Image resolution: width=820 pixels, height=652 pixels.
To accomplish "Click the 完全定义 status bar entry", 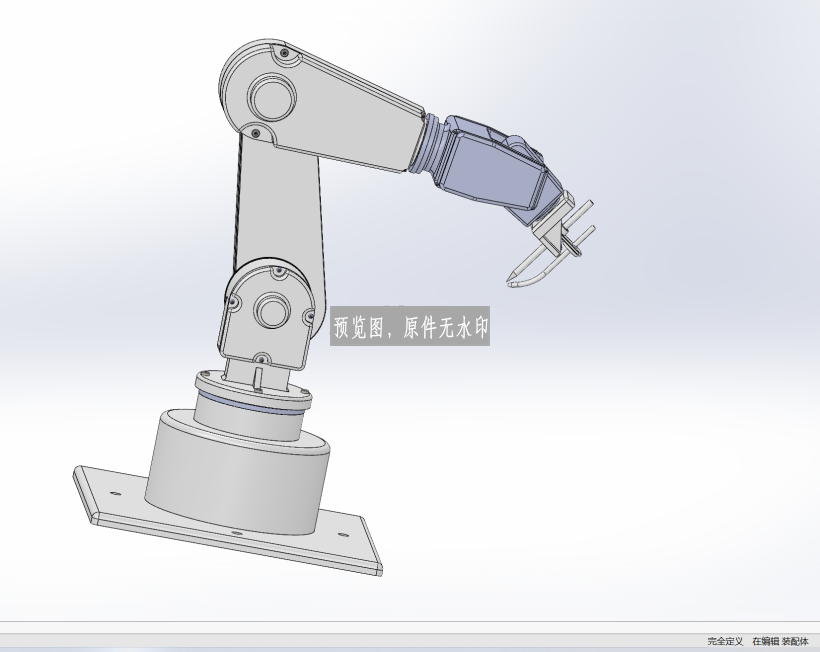I will click(725, 642).
